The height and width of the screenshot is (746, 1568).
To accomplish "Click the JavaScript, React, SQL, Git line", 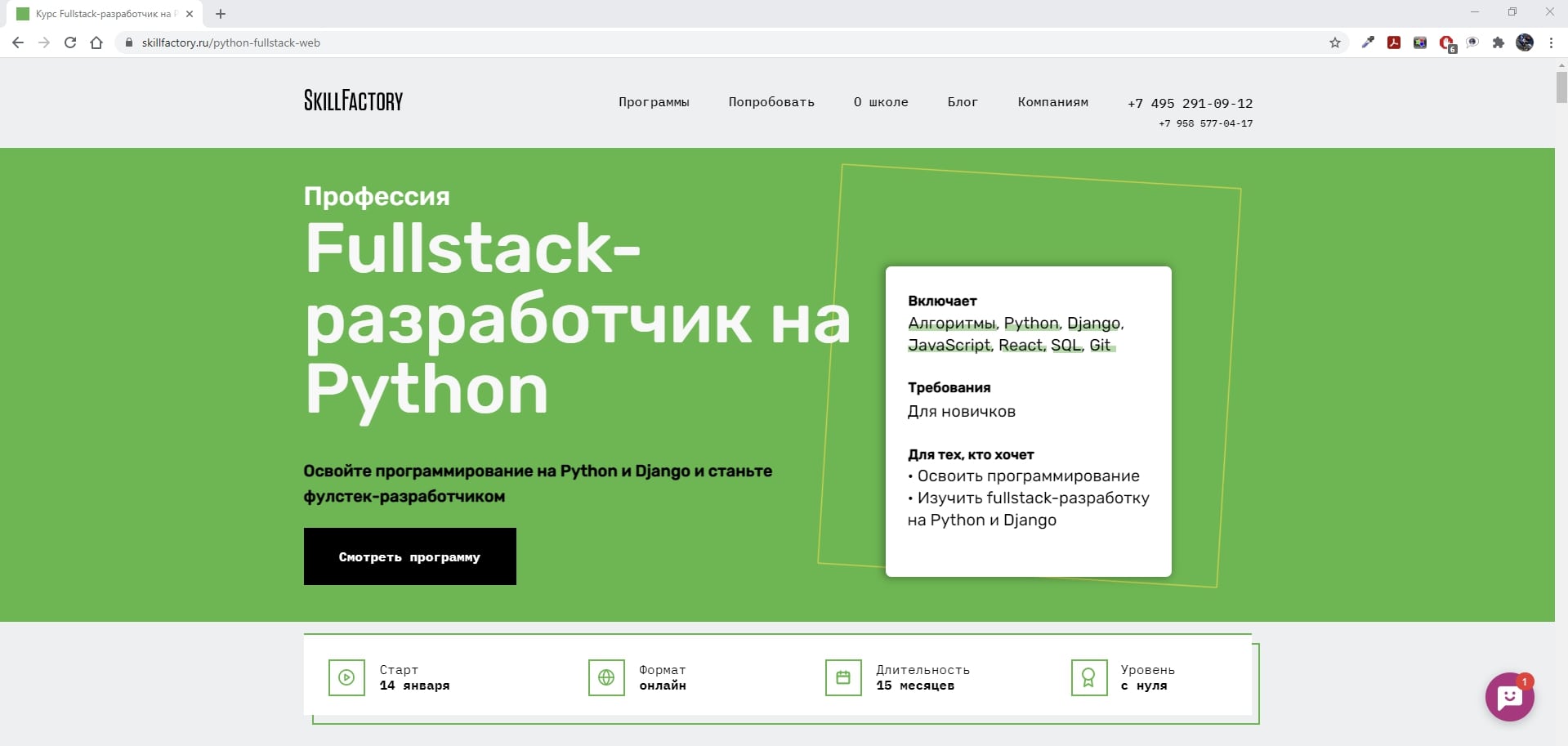I will [x=1010, y=346].
